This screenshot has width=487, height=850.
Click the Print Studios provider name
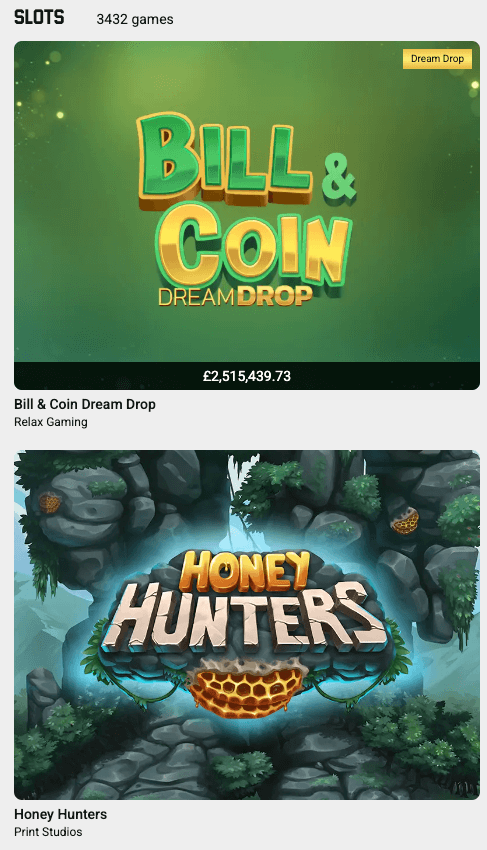[48, 832]
